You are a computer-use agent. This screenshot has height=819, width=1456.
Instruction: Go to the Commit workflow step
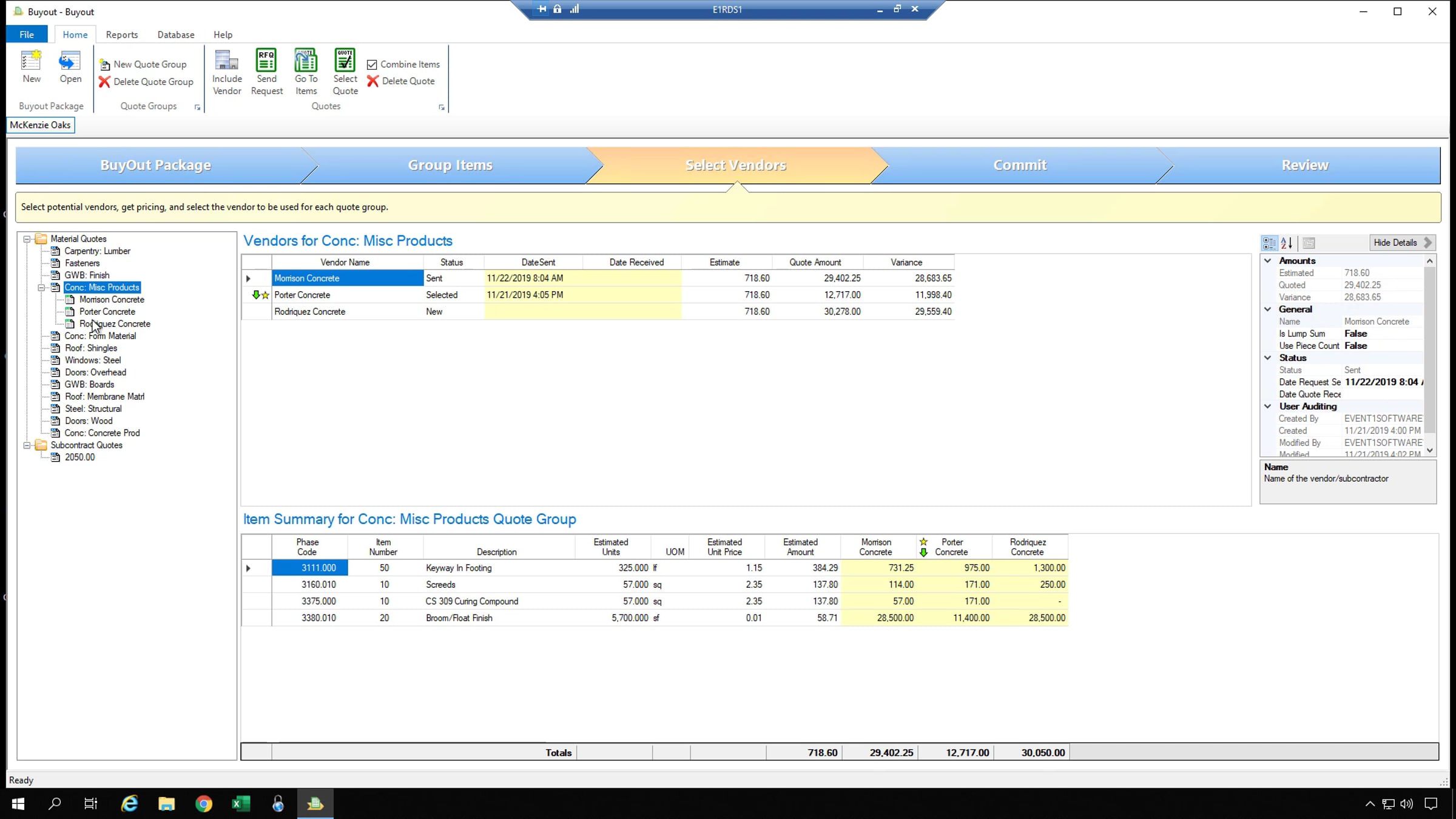pos(1020,165)
